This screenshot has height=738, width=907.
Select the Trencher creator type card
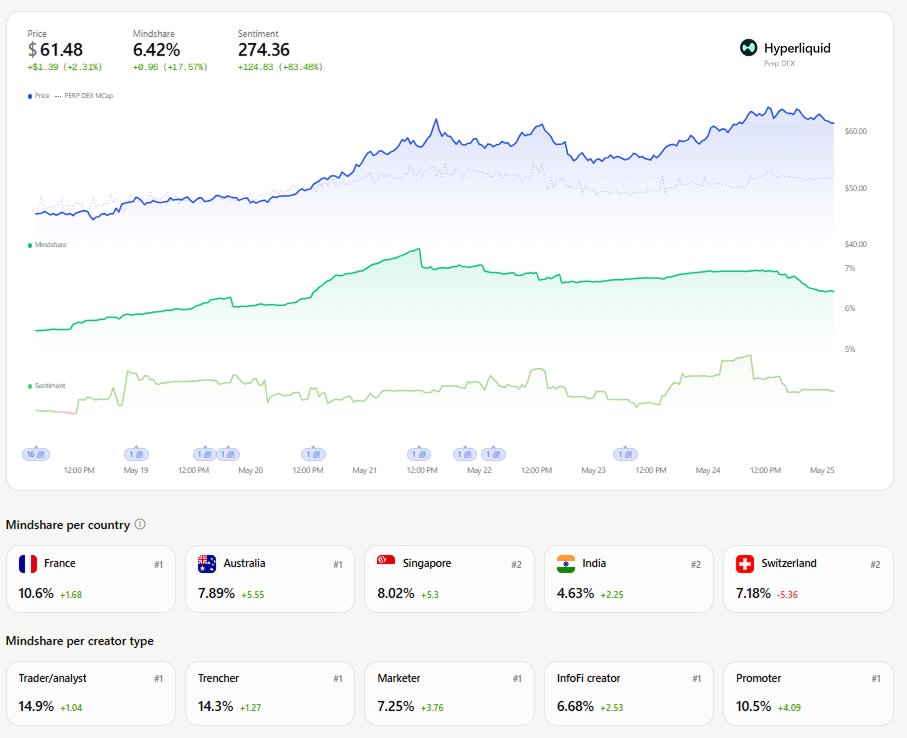coord(270,693)
